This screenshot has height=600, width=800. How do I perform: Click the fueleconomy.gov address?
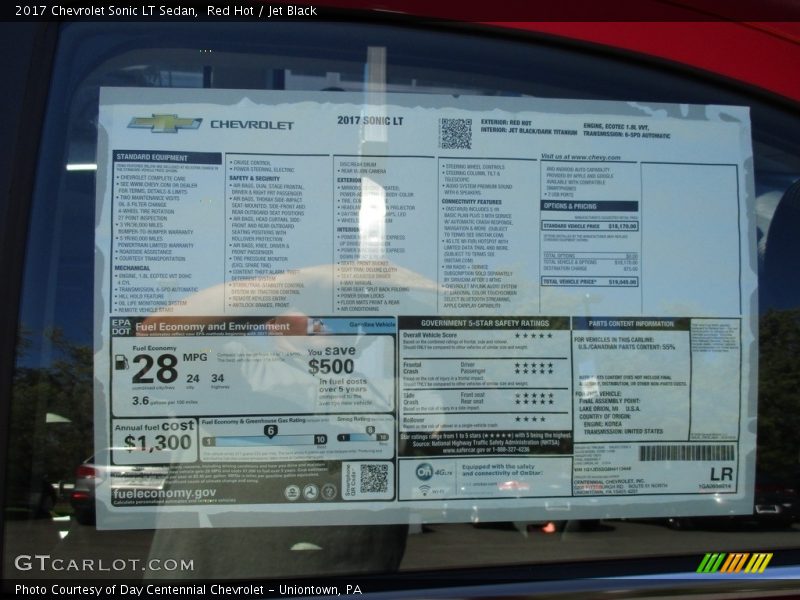[x=164, y=493]
